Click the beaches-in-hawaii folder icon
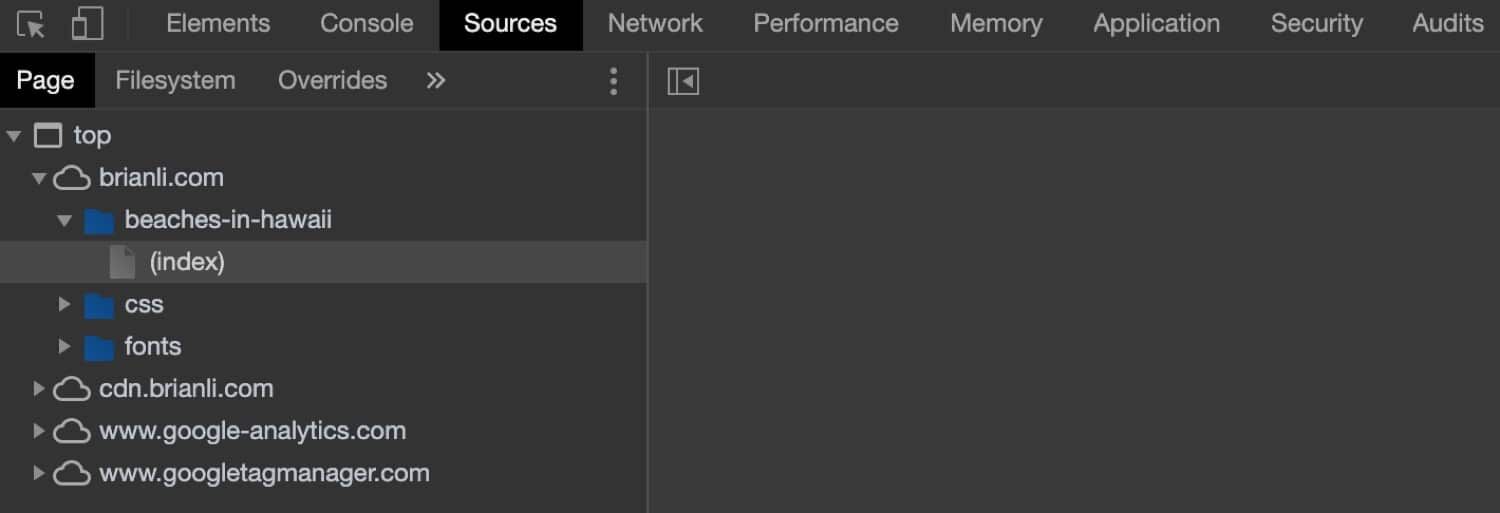1500x513 pixels. (x=99, y=220)
